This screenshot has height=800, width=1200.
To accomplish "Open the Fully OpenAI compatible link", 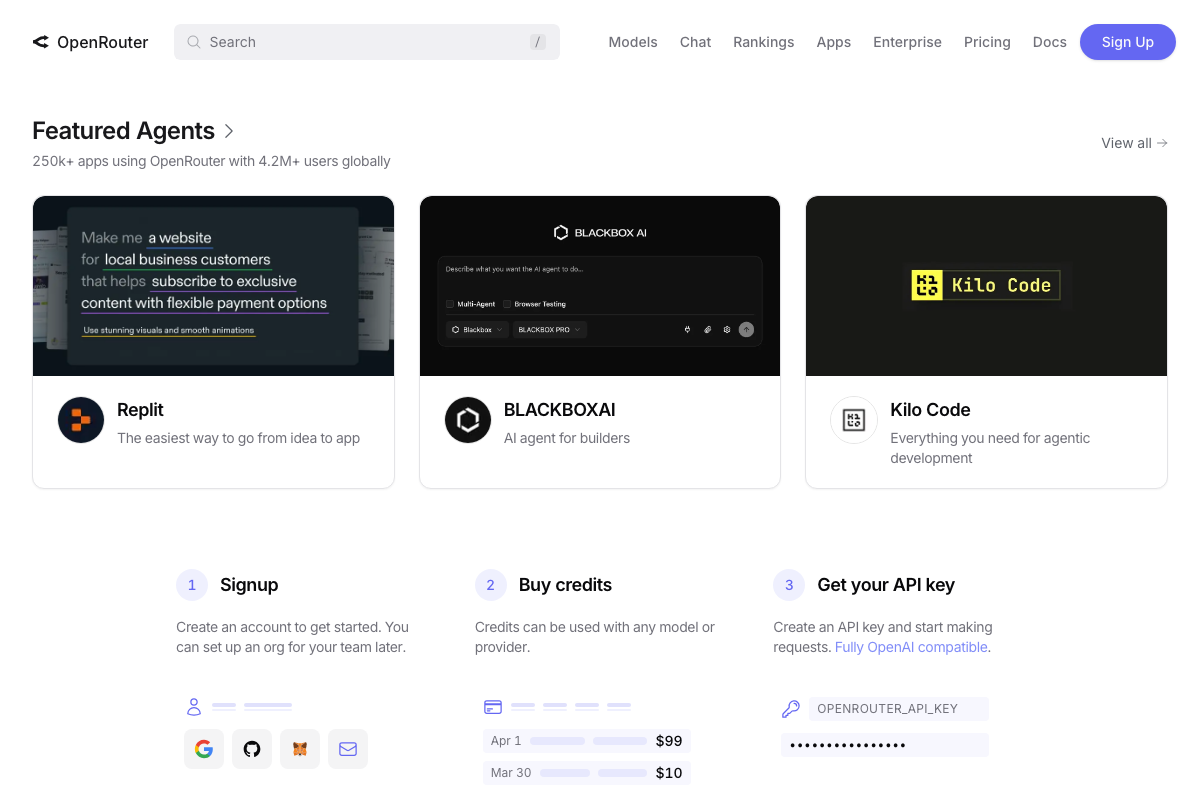I will [x=911, y=647].
